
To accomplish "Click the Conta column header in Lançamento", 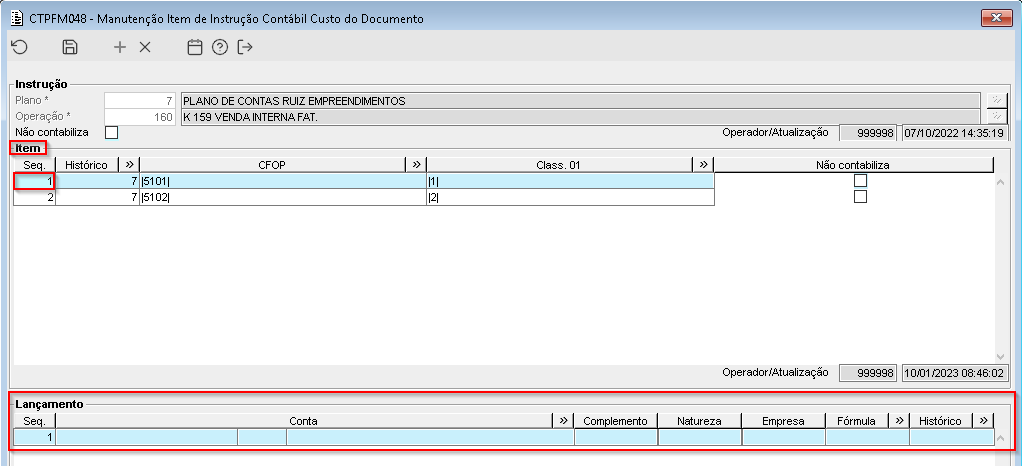I will pyautogui.click(x=304, y=421).
